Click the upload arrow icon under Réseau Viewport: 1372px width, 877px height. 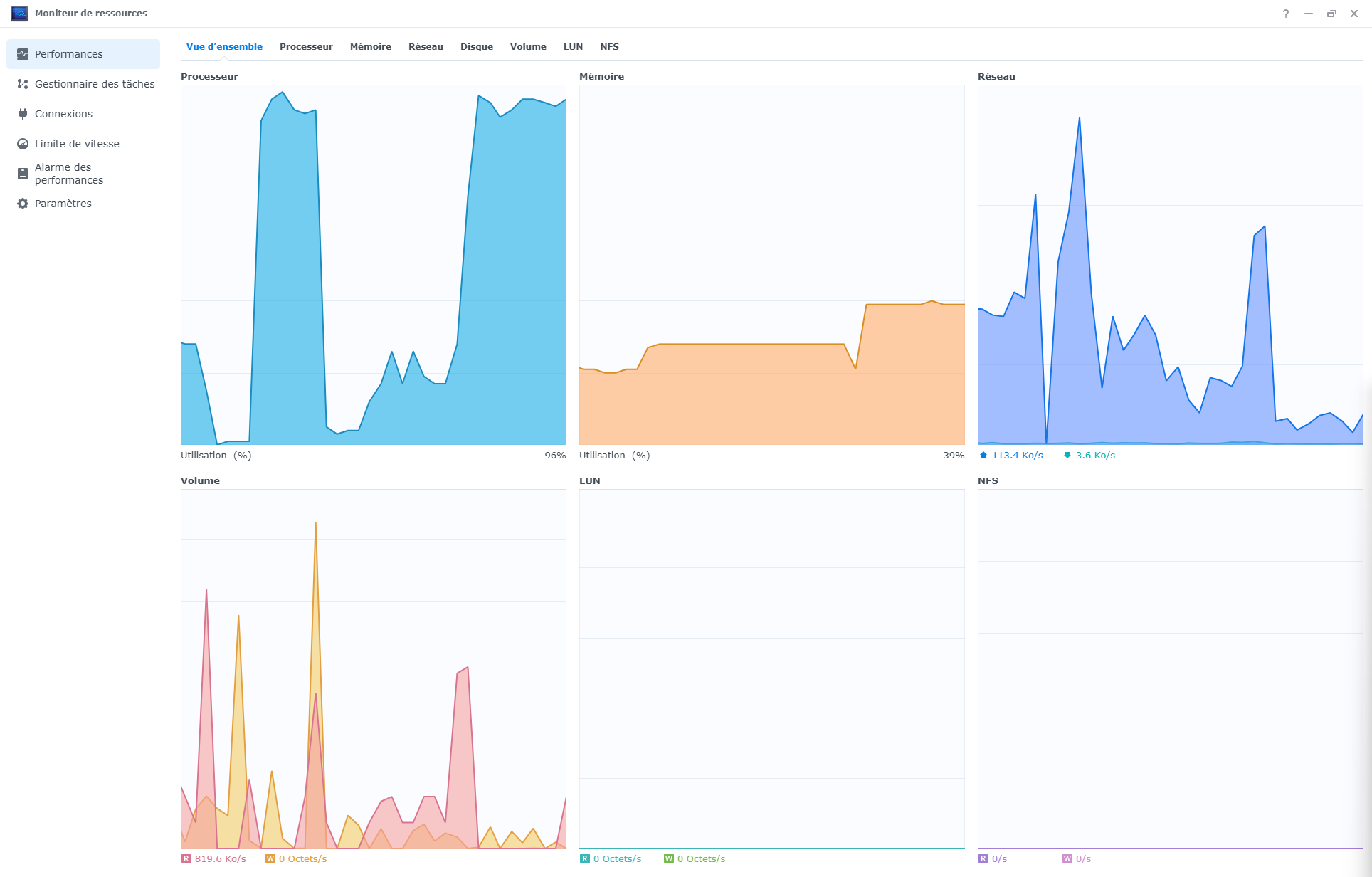tap(983, 455)
